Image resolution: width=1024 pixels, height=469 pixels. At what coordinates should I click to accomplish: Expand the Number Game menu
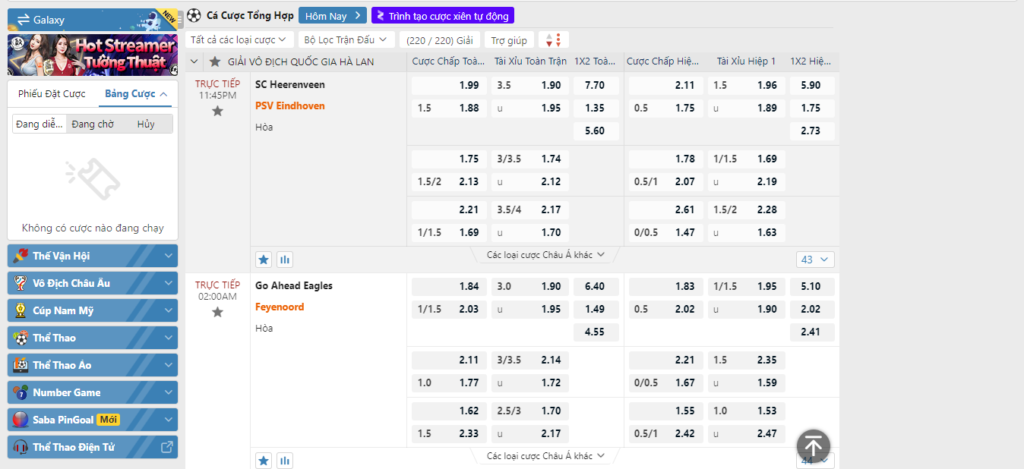93,393
